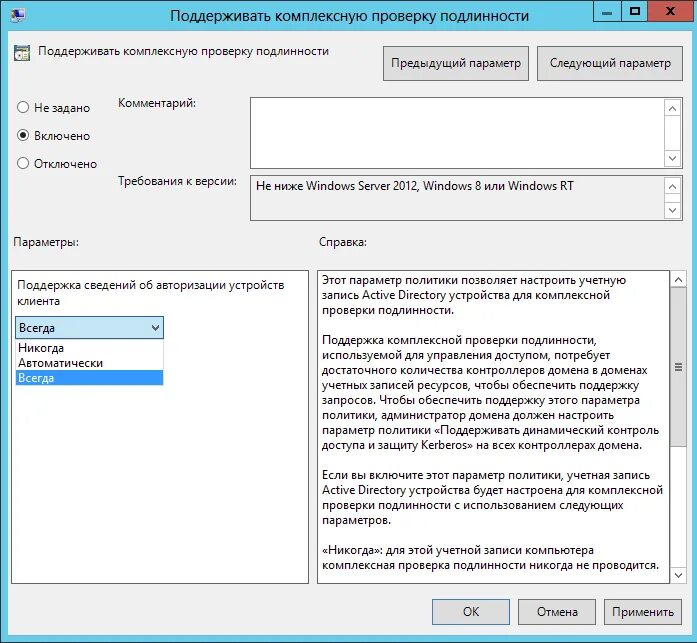
Task: Confirm with the OK button
Action: pyautogui.click(x=471, y=612)
